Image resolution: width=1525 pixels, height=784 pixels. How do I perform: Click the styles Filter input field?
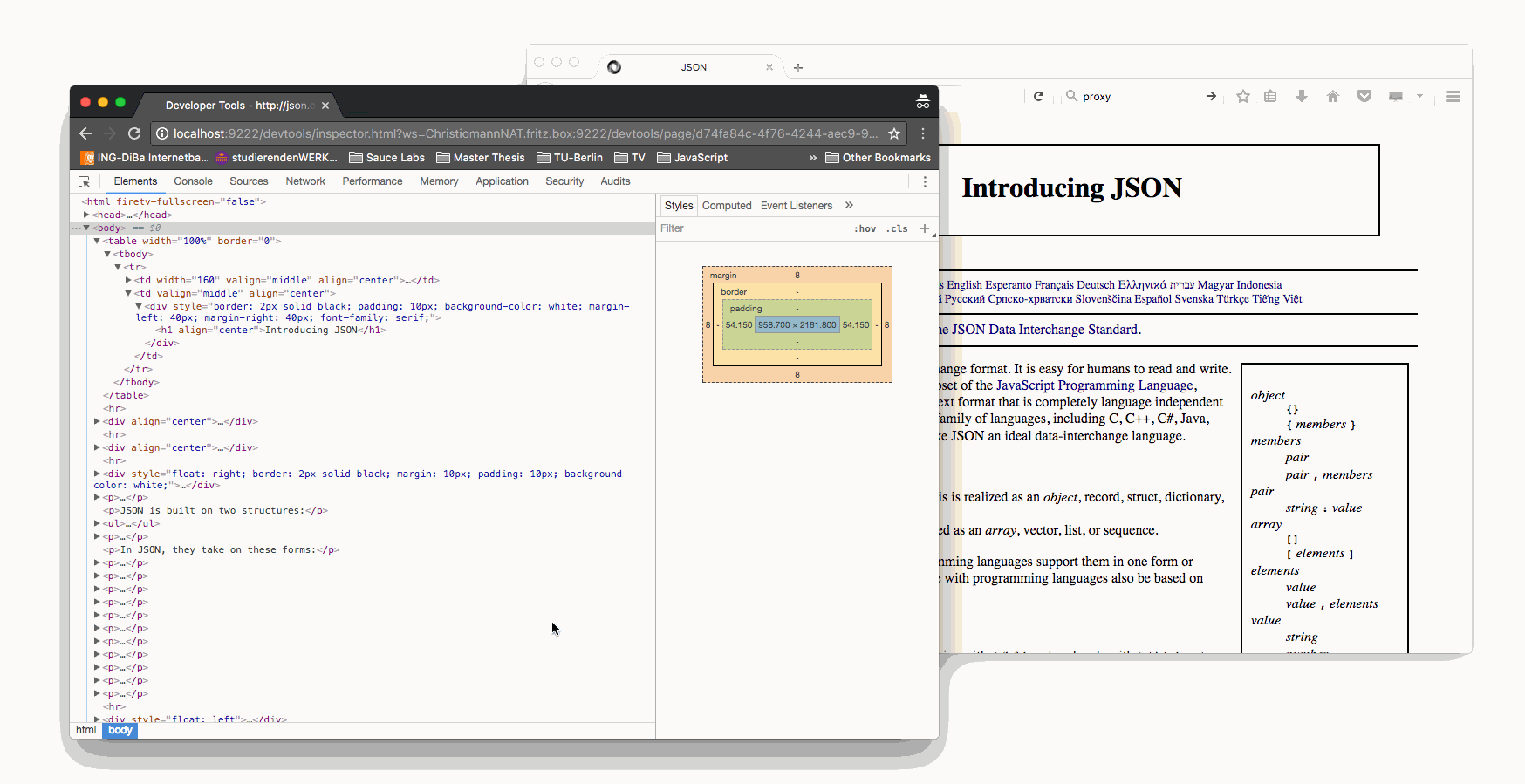750,228
